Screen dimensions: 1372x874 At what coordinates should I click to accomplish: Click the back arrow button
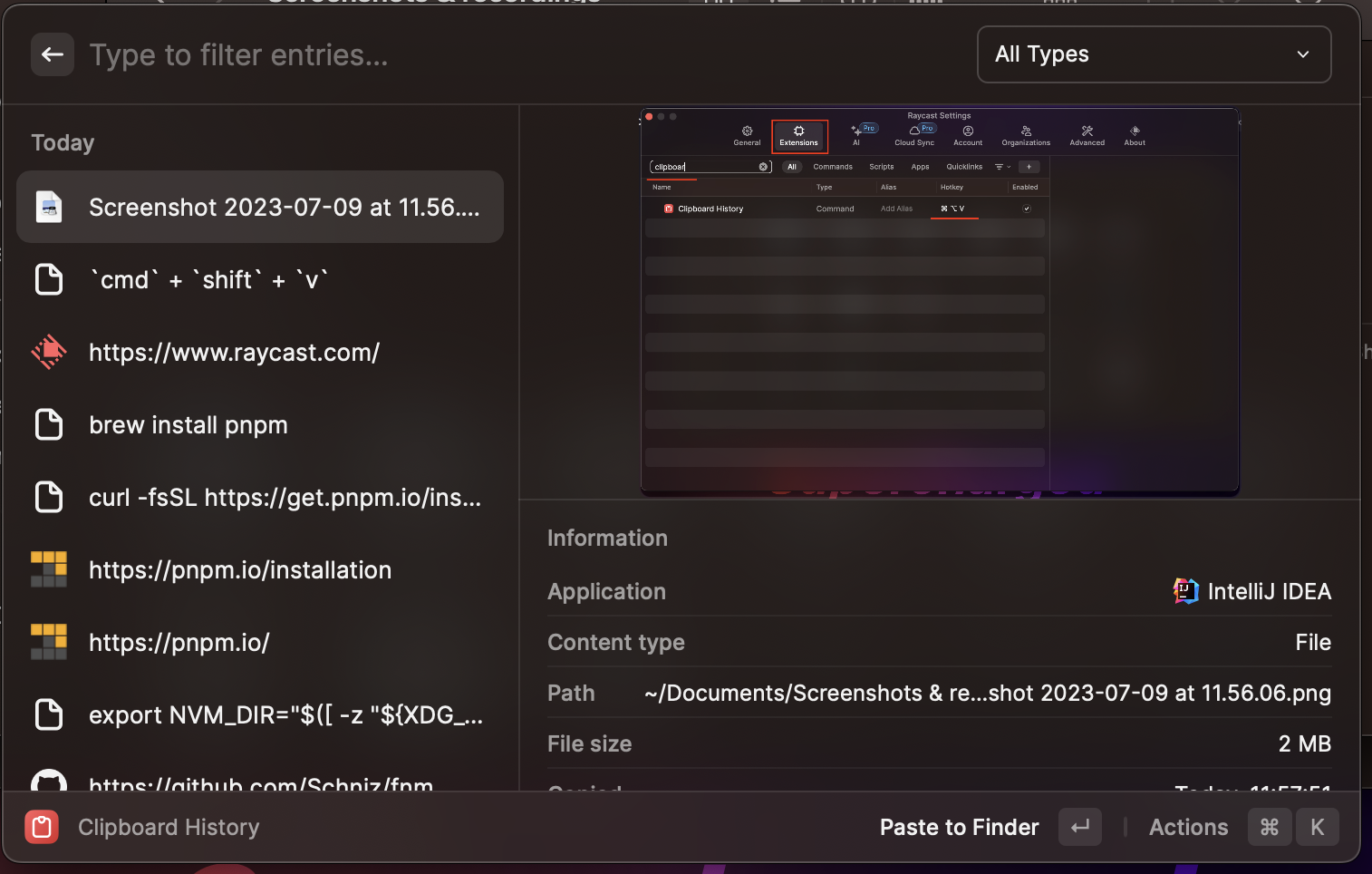pyautogui.click(x=53, y=54)
